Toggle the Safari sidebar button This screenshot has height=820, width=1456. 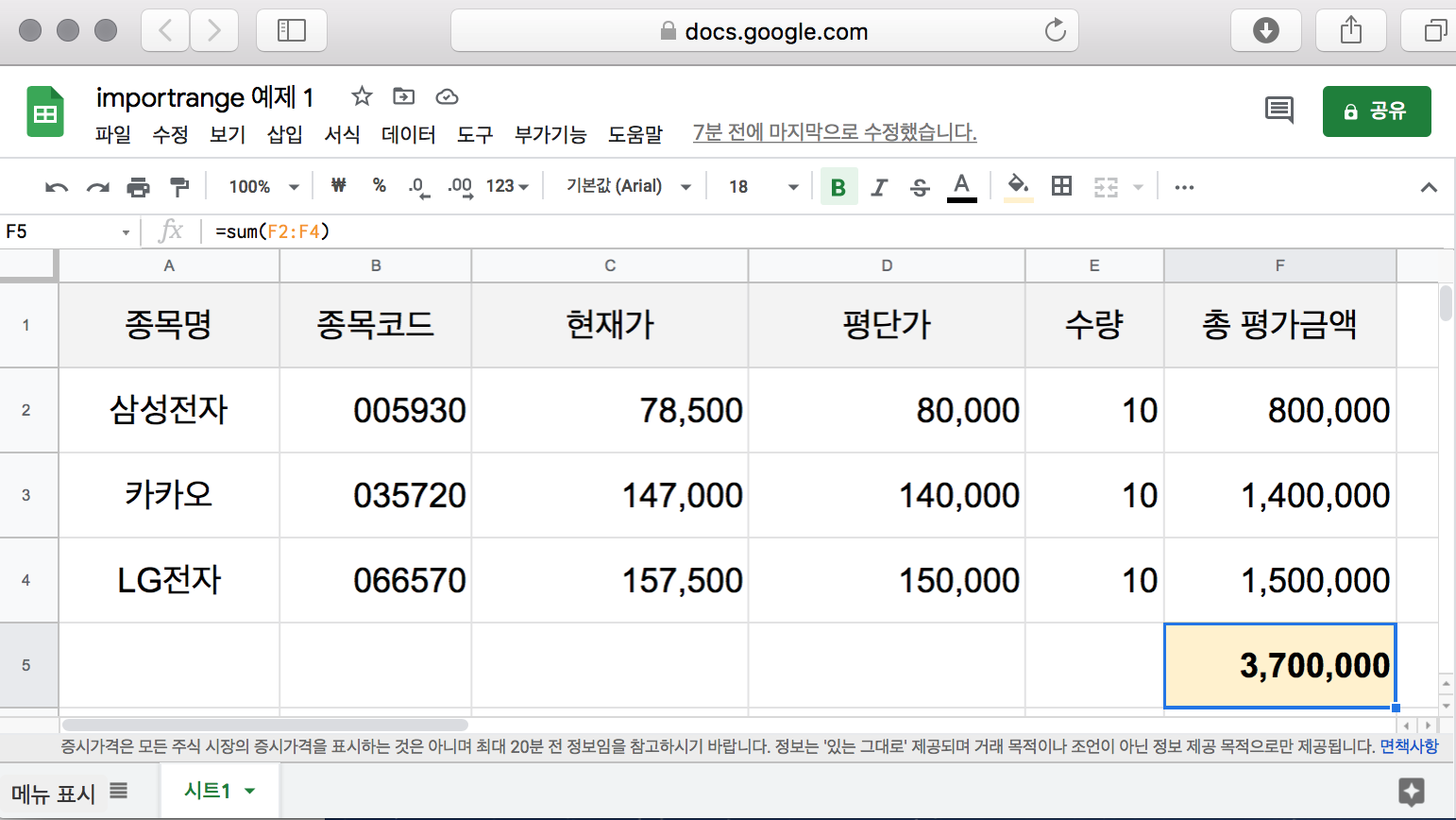[x=292, y=31]
